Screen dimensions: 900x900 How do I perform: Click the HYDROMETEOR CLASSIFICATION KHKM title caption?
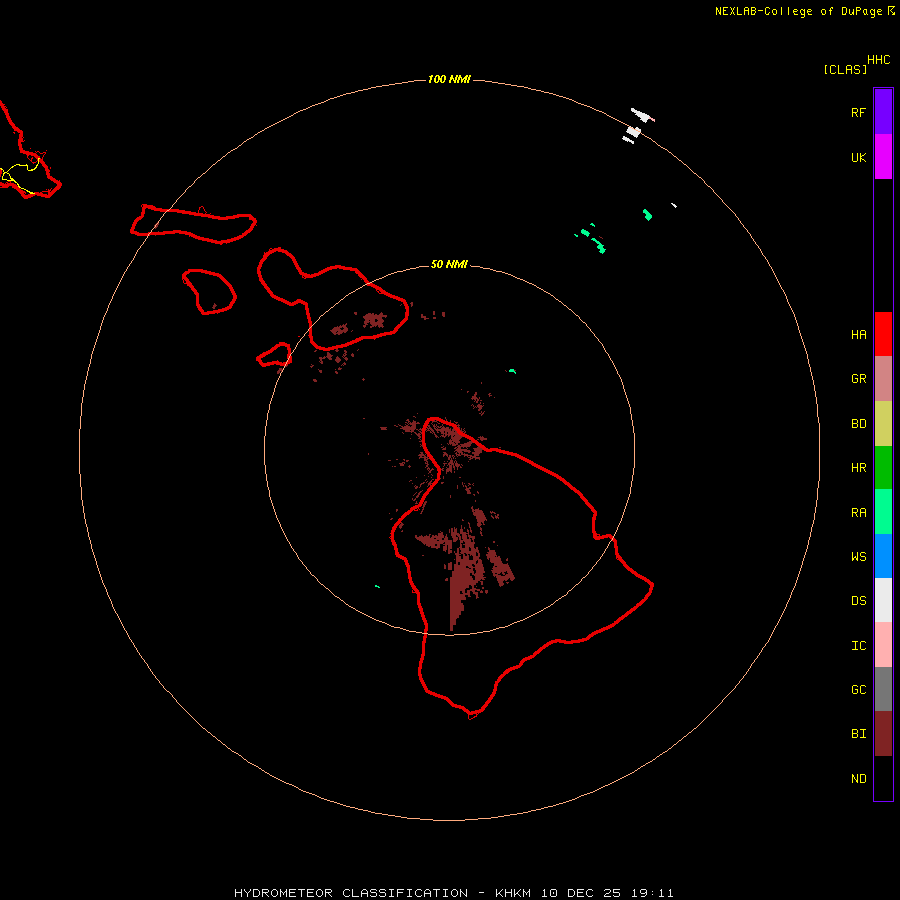click(x=453, y=893)
